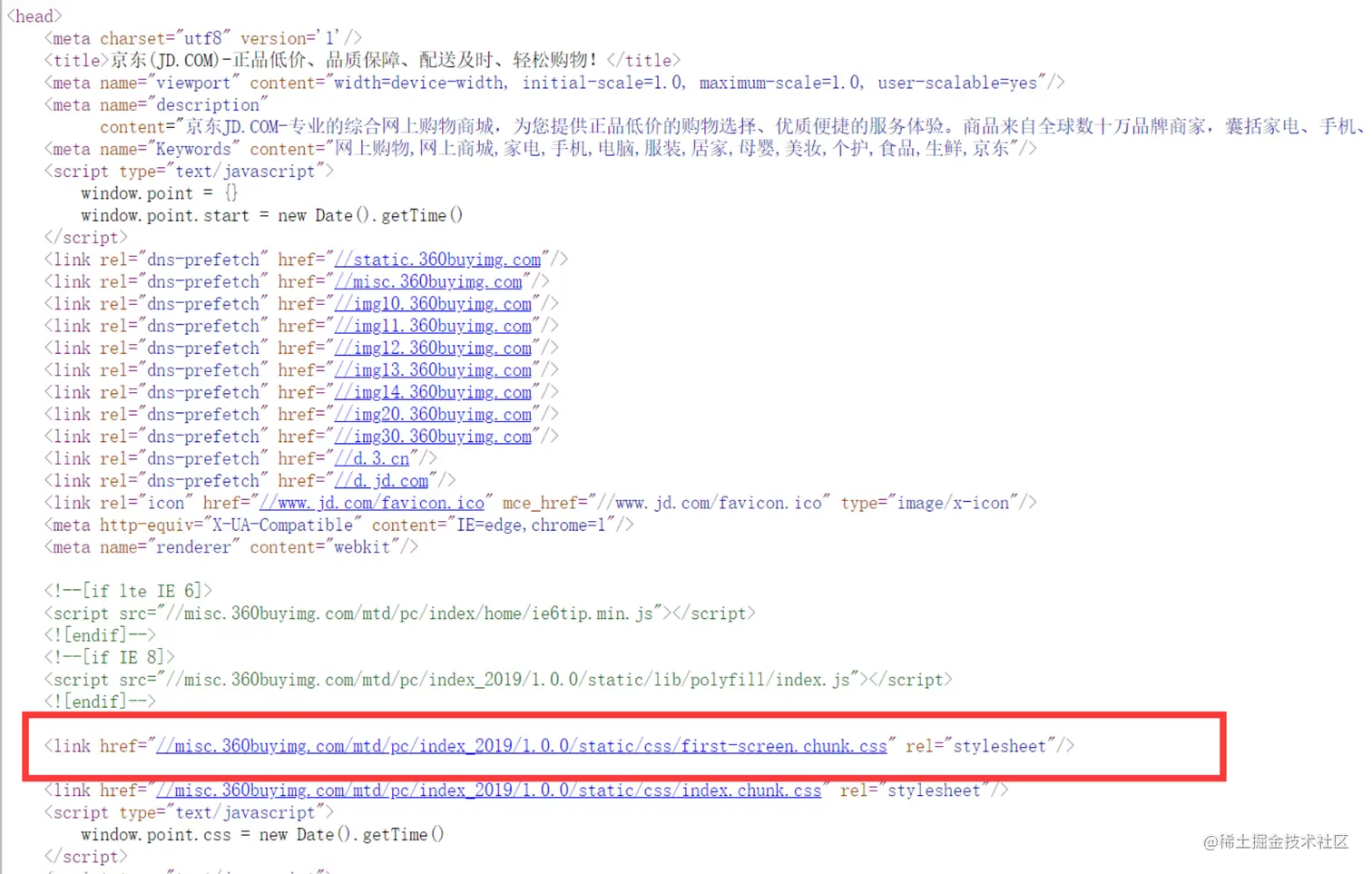Open the //d.jd.com link
The height and width of the screenshot is (874, 1372).
point(381,480)
